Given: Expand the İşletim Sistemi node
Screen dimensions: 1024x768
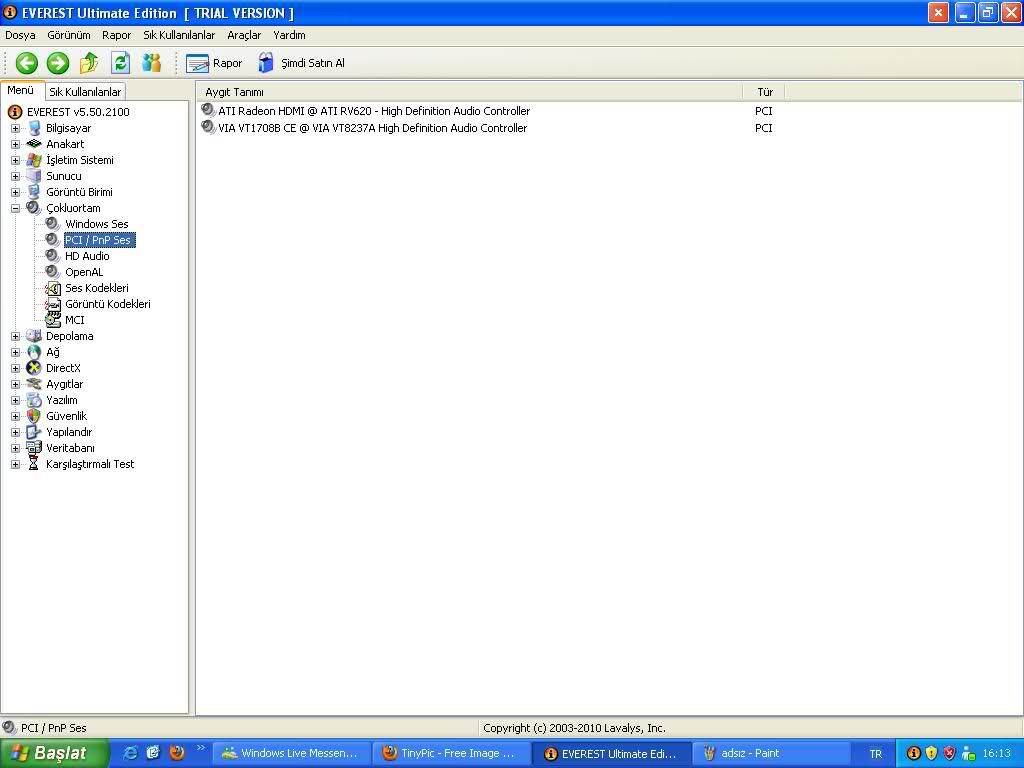Looking at the screenshot, I should pyautogui.click(x=15, y=160).
